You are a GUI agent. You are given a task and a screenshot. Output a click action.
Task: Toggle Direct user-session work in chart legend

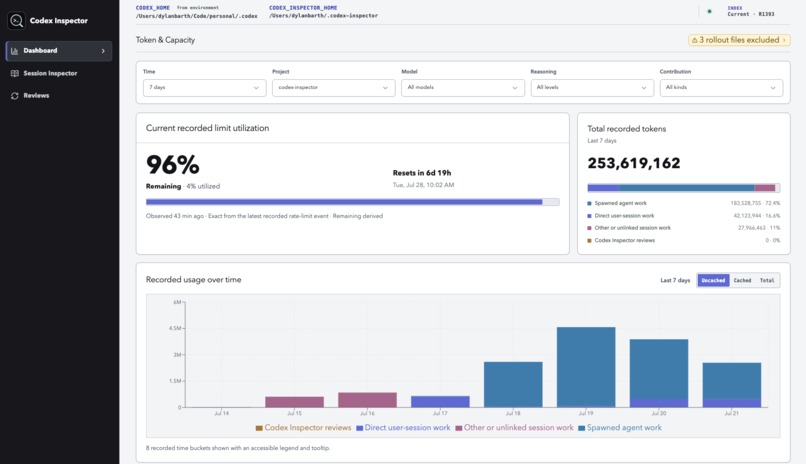[403, 428]
